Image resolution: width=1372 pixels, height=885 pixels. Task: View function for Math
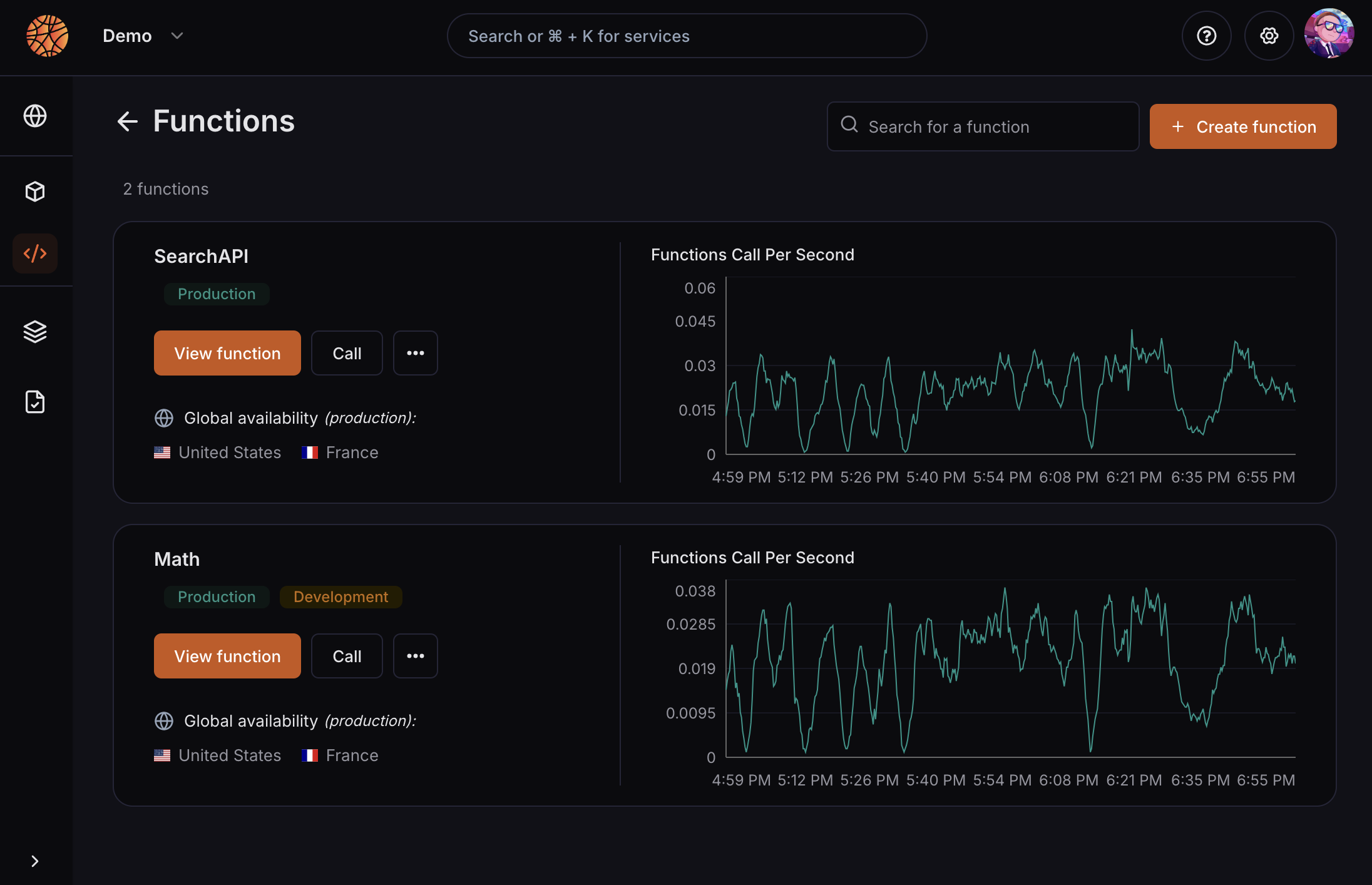point(227,656)
